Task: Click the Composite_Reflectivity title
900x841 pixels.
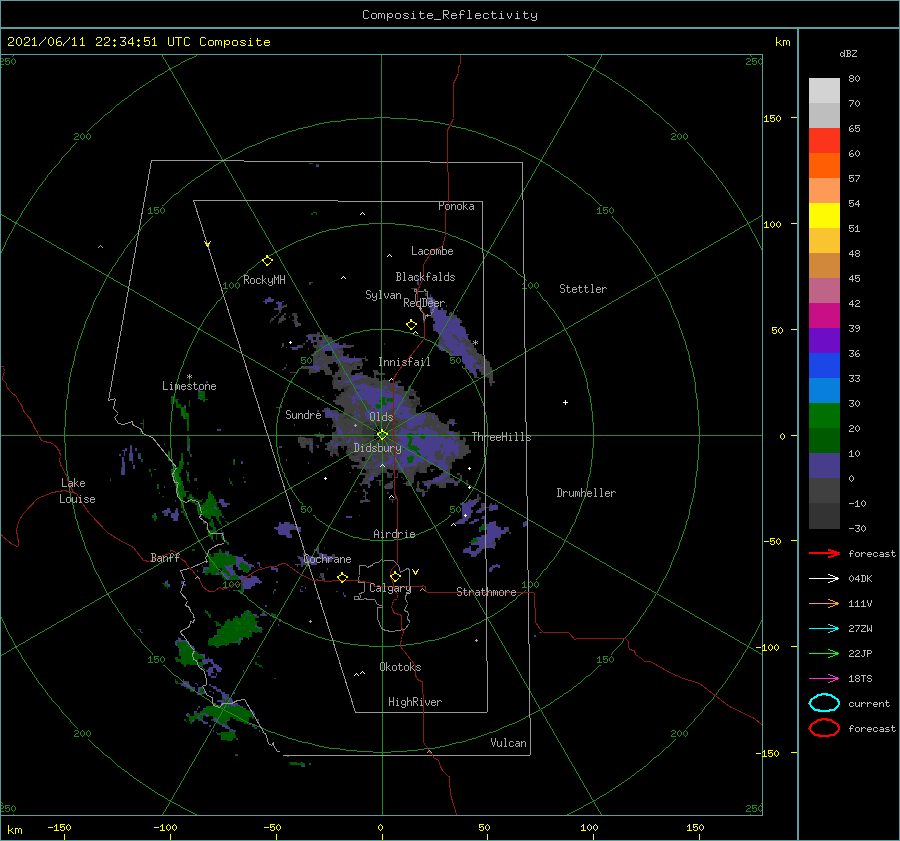Action: [x=450, y=15]
